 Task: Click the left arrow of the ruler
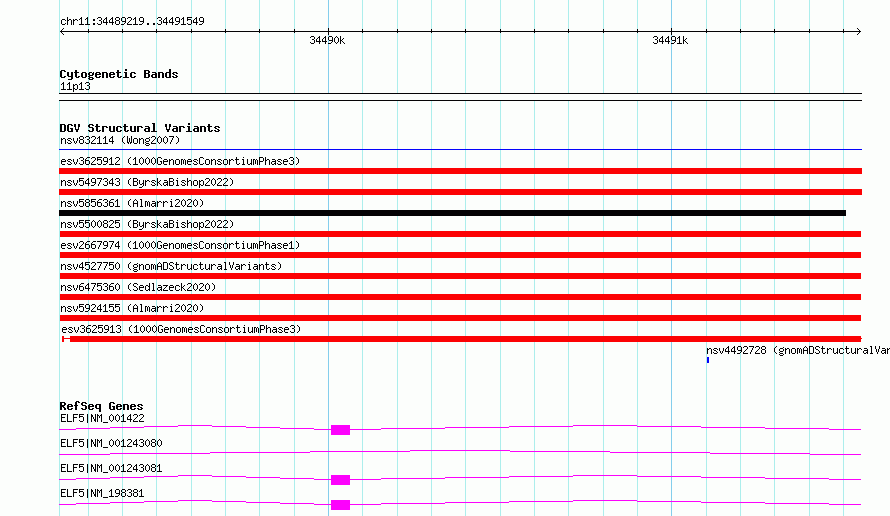(x=62, y=32)
